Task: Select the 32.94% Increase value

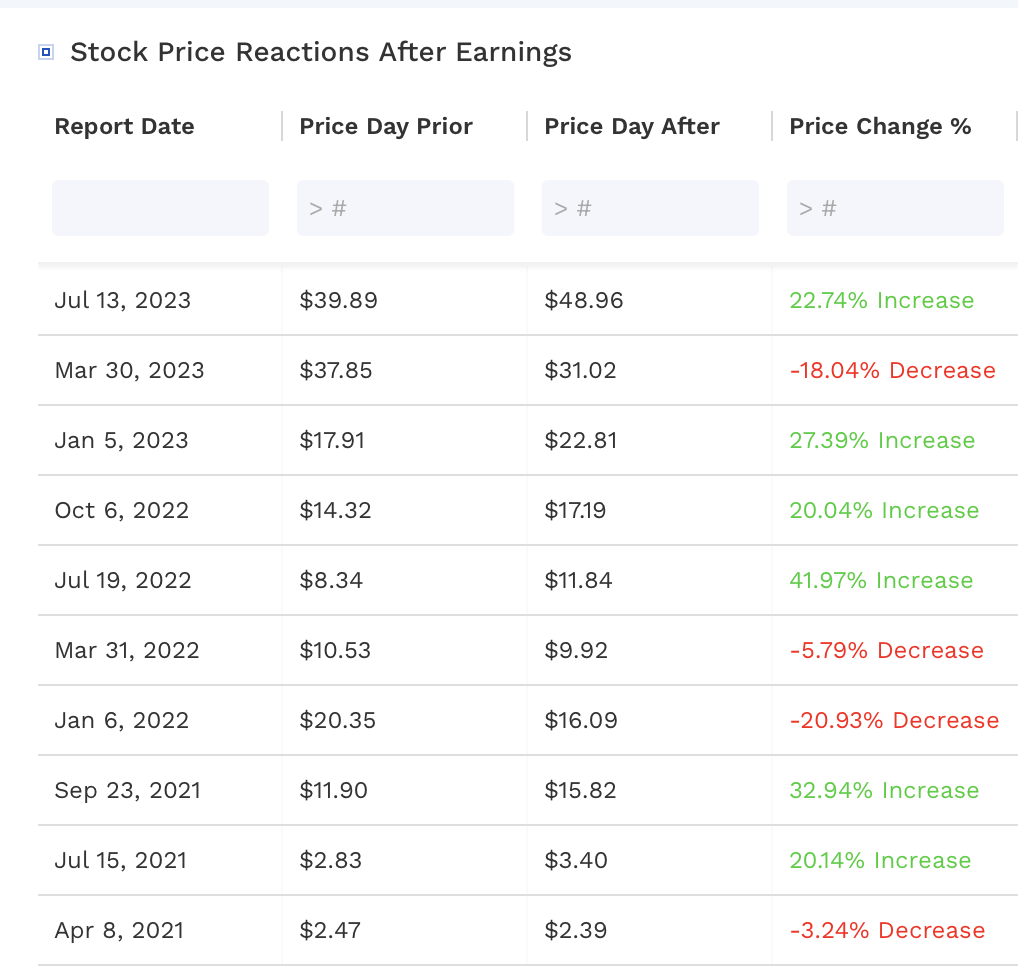Action: (x=882, y=790)
